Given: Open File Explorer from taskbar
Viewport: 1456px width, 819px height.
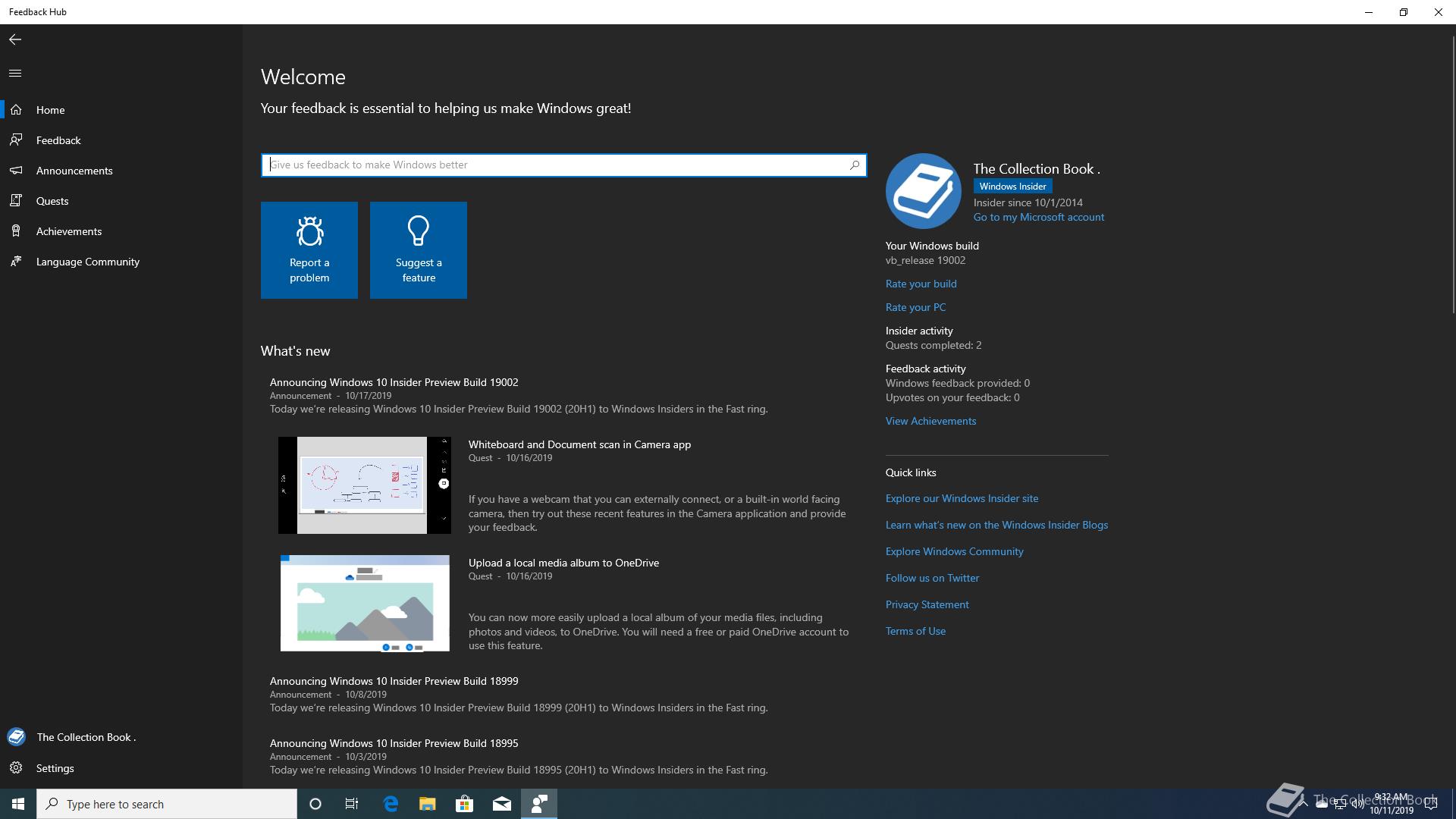Looking at the screenshot, I should [x=428, y=804].
